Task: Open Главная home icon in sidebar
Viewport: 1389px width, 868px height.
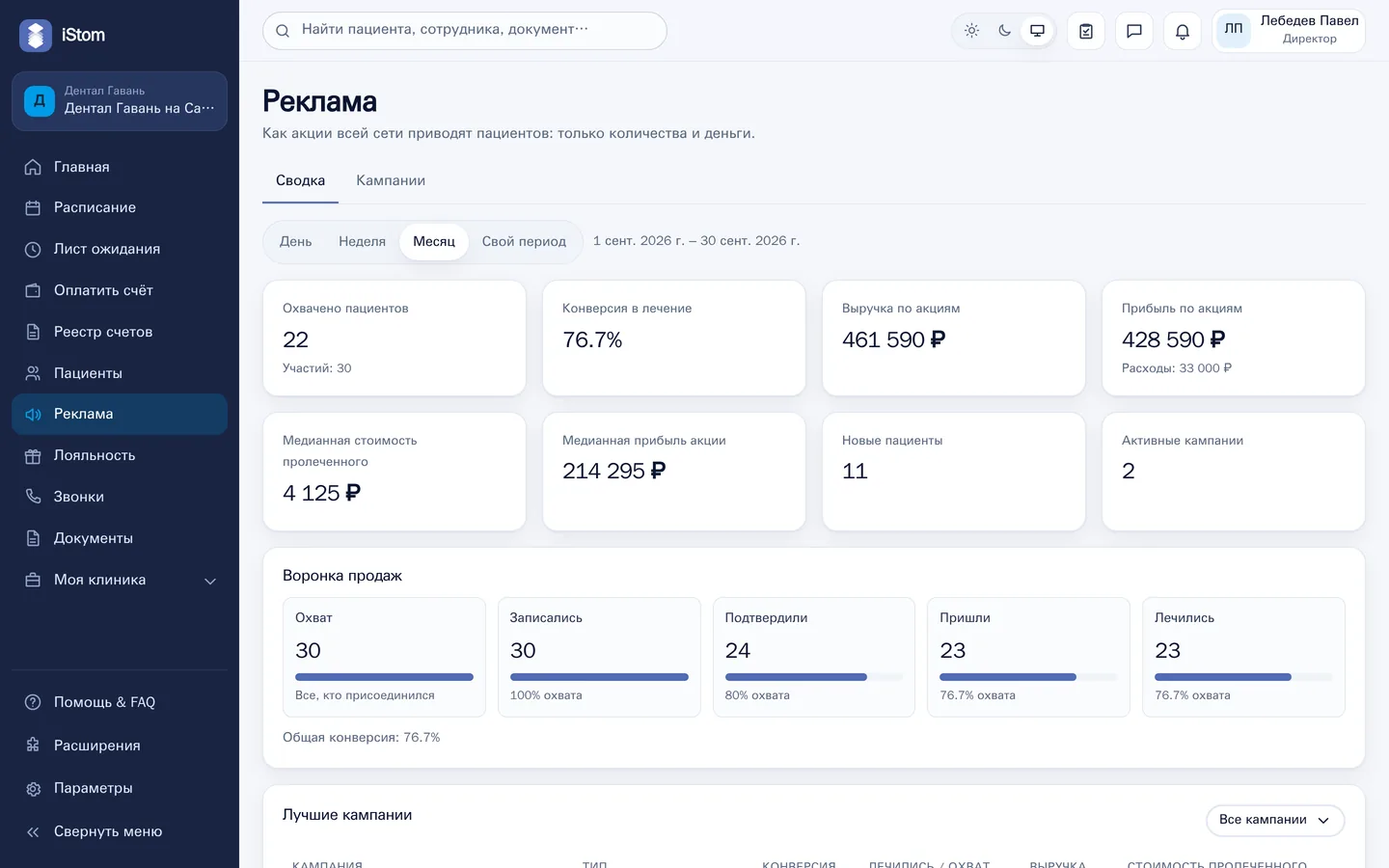Action: point(33,167)
